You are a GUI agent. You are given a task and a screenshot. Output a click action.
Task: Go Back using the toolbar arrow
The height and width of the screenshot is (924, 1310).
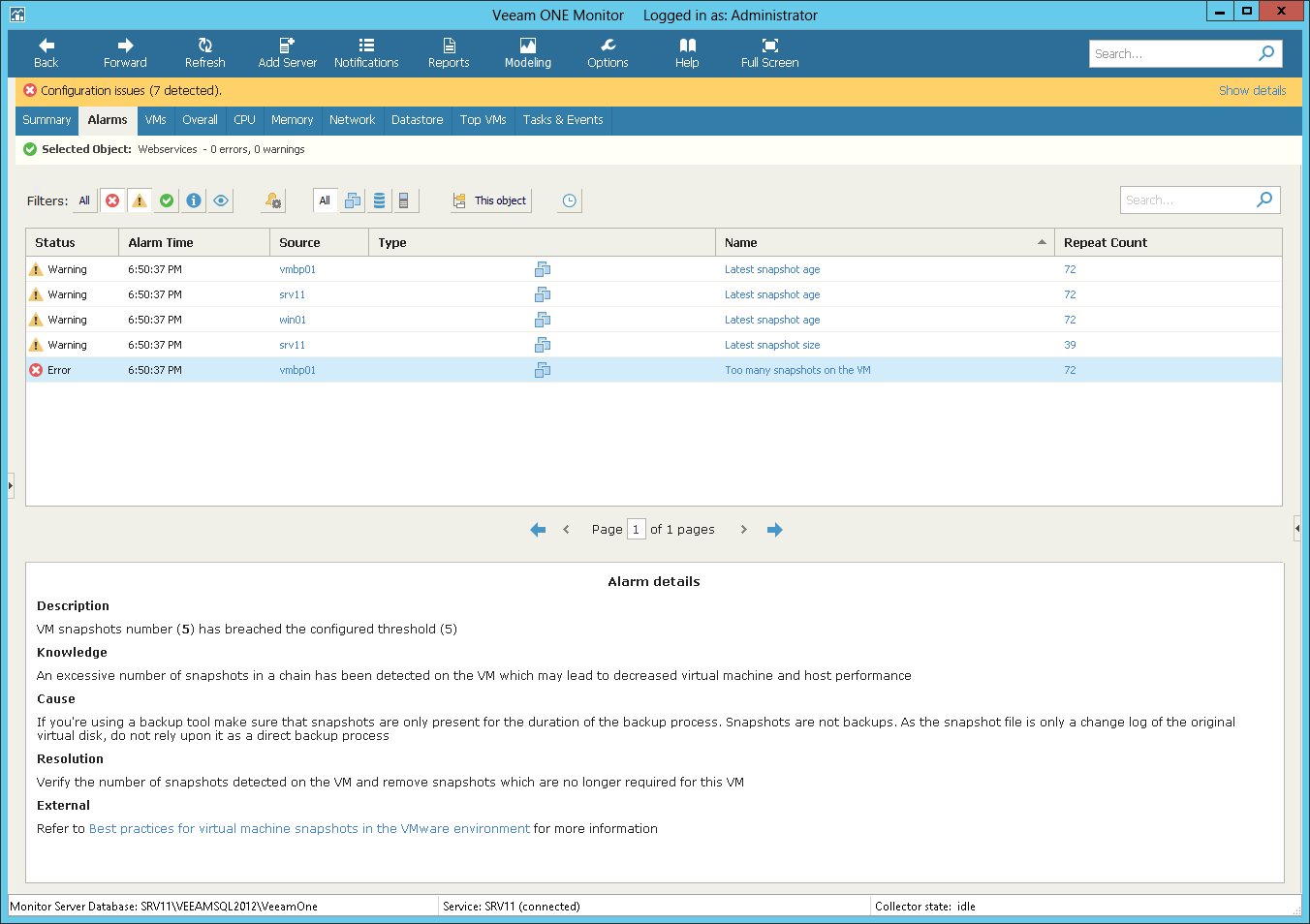[x=46, y=53]
